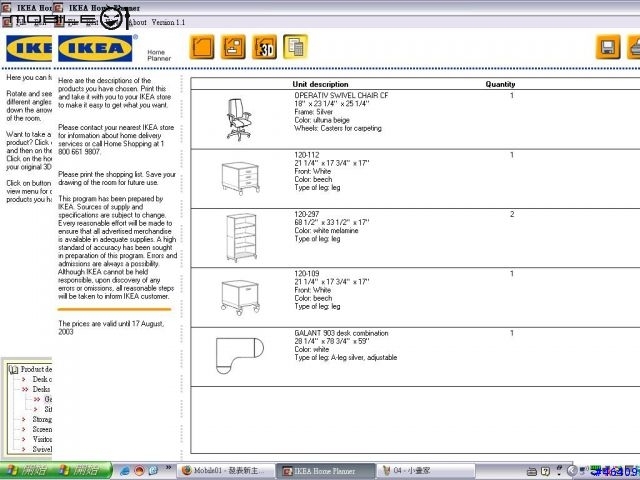Select the shopping list calculator icon

click(x=295, y=47)
